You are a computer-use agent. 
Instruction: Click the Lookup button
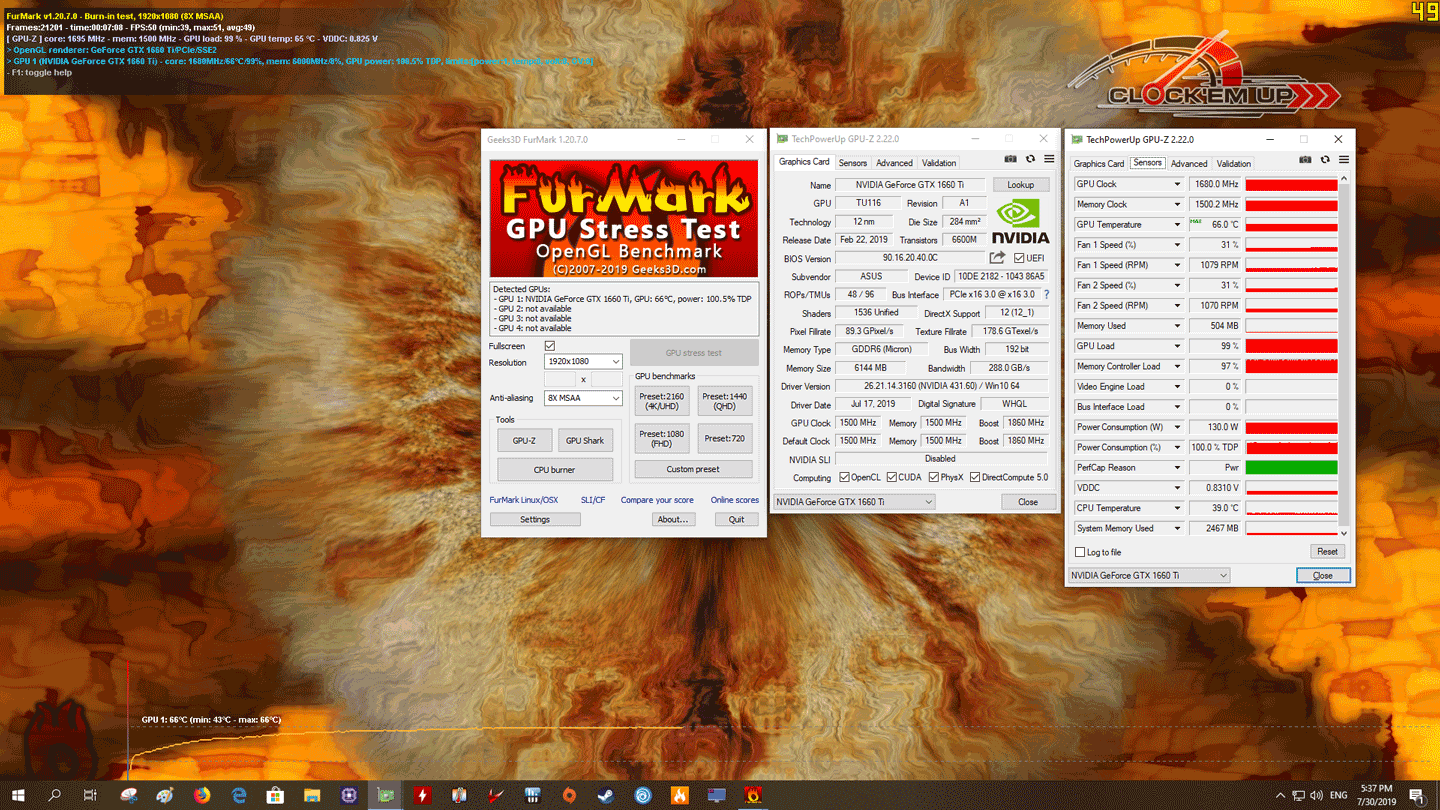1020,185
